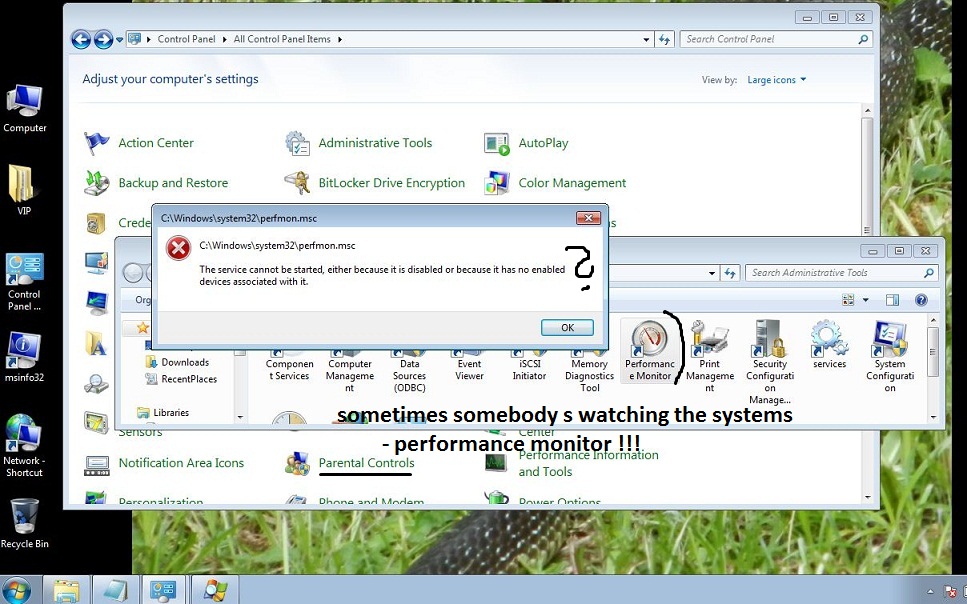The image size is (967, 604).
Task: Click Control Panel breadcrumb segment
Action: (x=186, y=39)
